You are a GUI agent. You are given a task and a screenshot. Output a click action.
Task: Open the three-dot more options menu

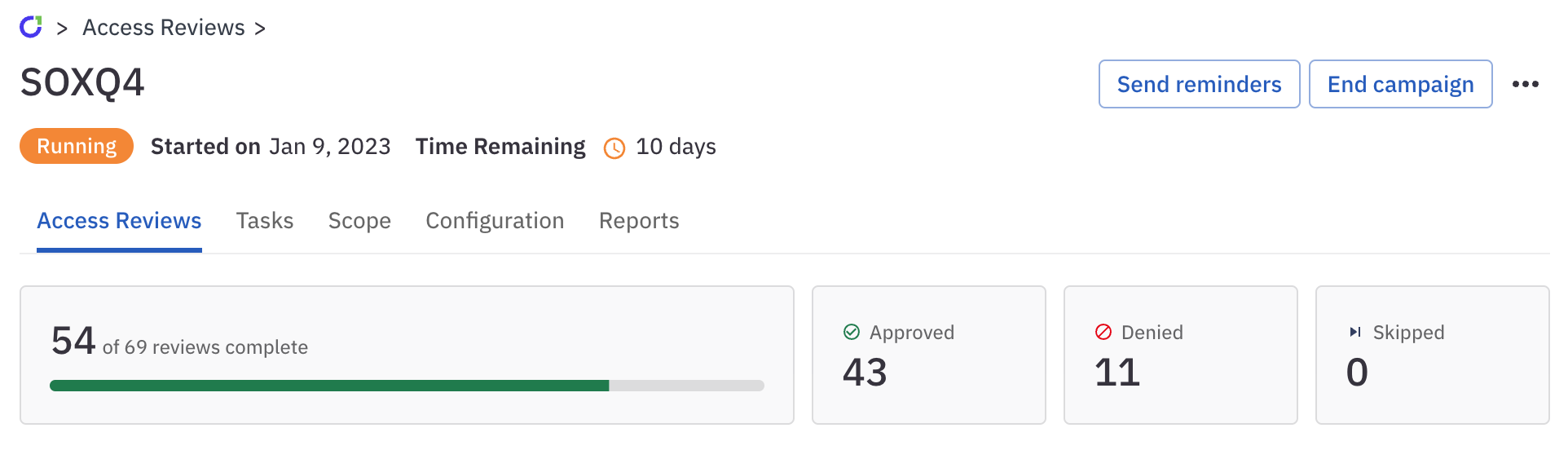pyautogui.click(x=1525, y=84)
